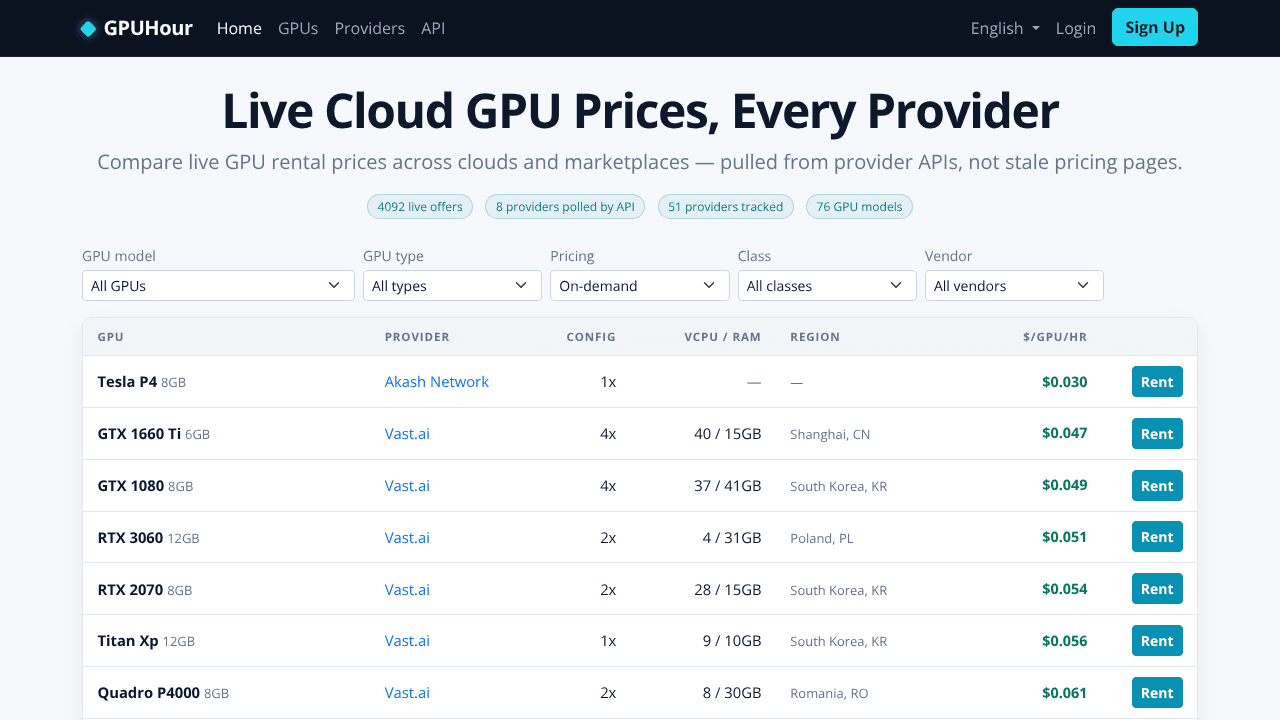This screenshot has width=1280, height=720.
Task: Rent the GTX 1660 Ti offer
Action: point(1157,434)
